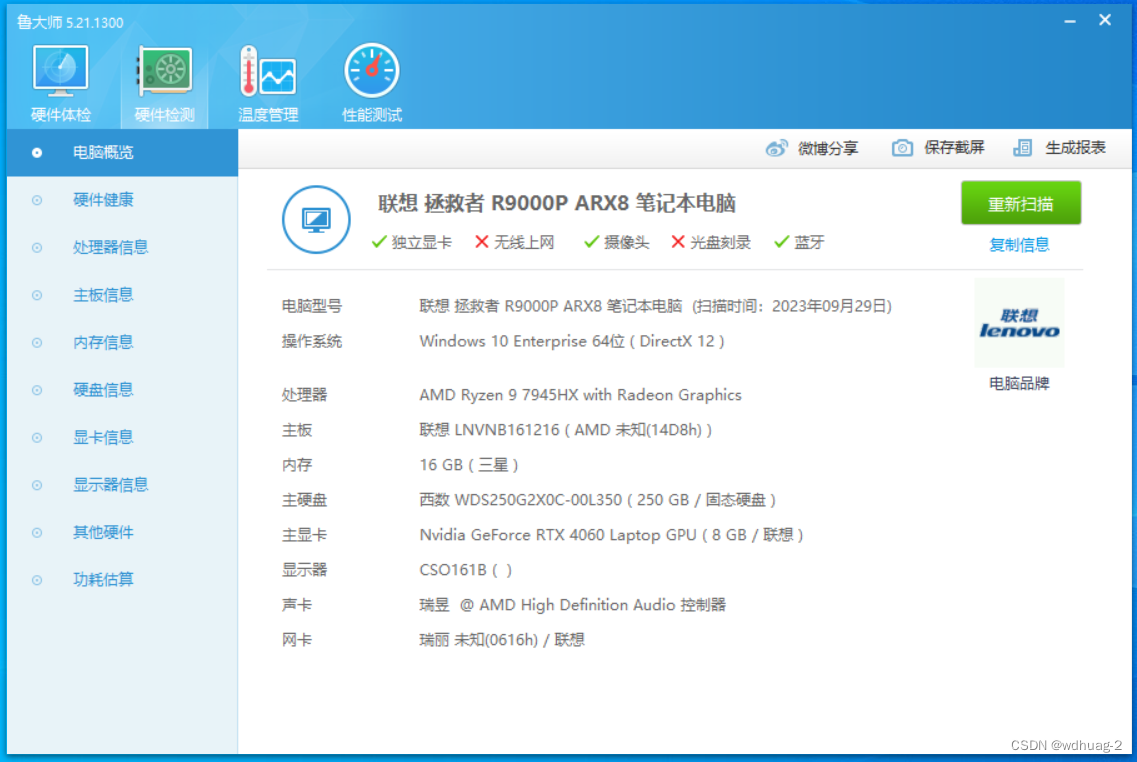The height and width of the screenshot is (762, 1137).
Task: Click the 电脑品牌 label under the logo
Action: click(1019, 384)
